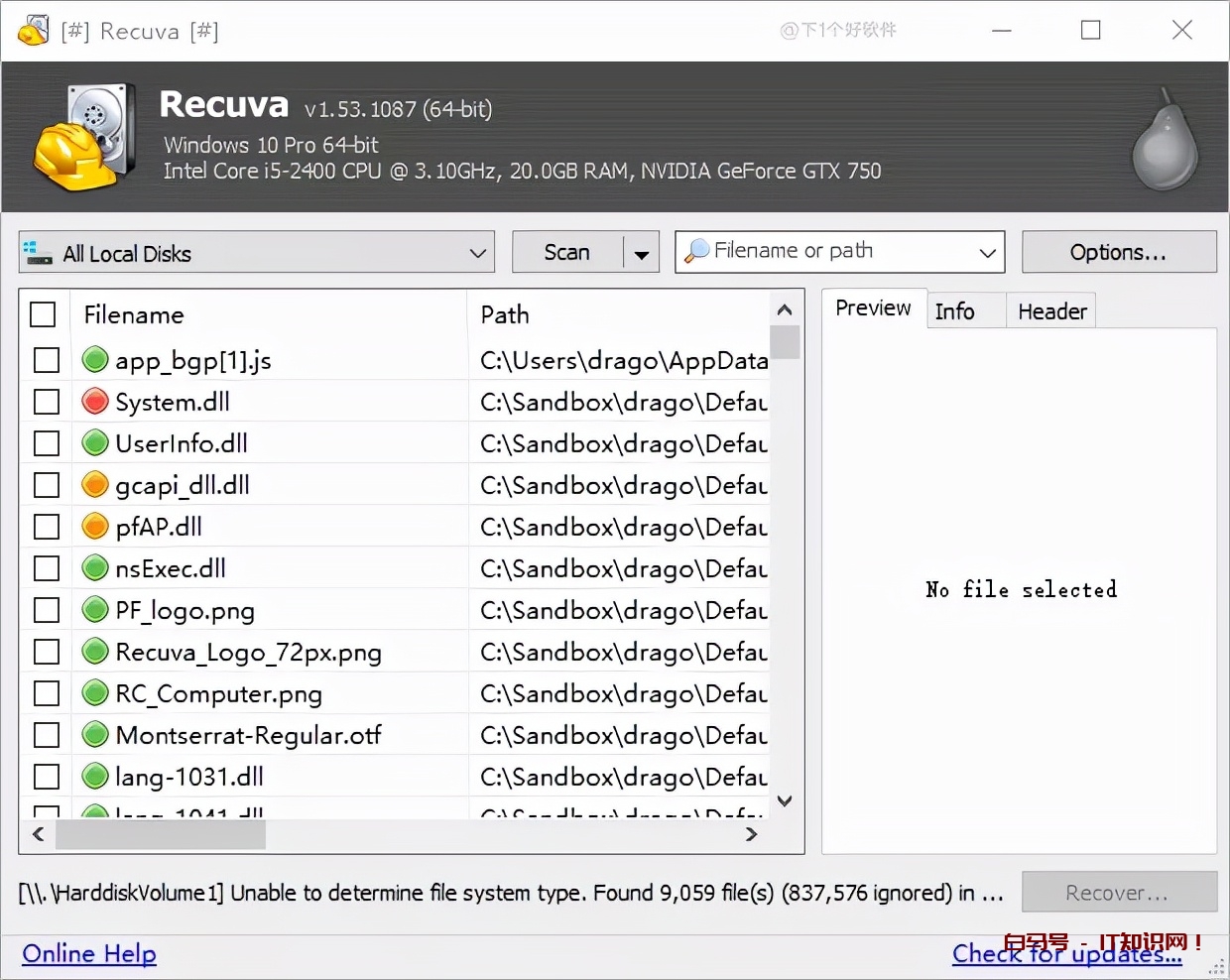Viewport: 1230px width, 980px height.
Task: Enable the checkbox for nsExec.dll
Action: [x=47, y=568]
